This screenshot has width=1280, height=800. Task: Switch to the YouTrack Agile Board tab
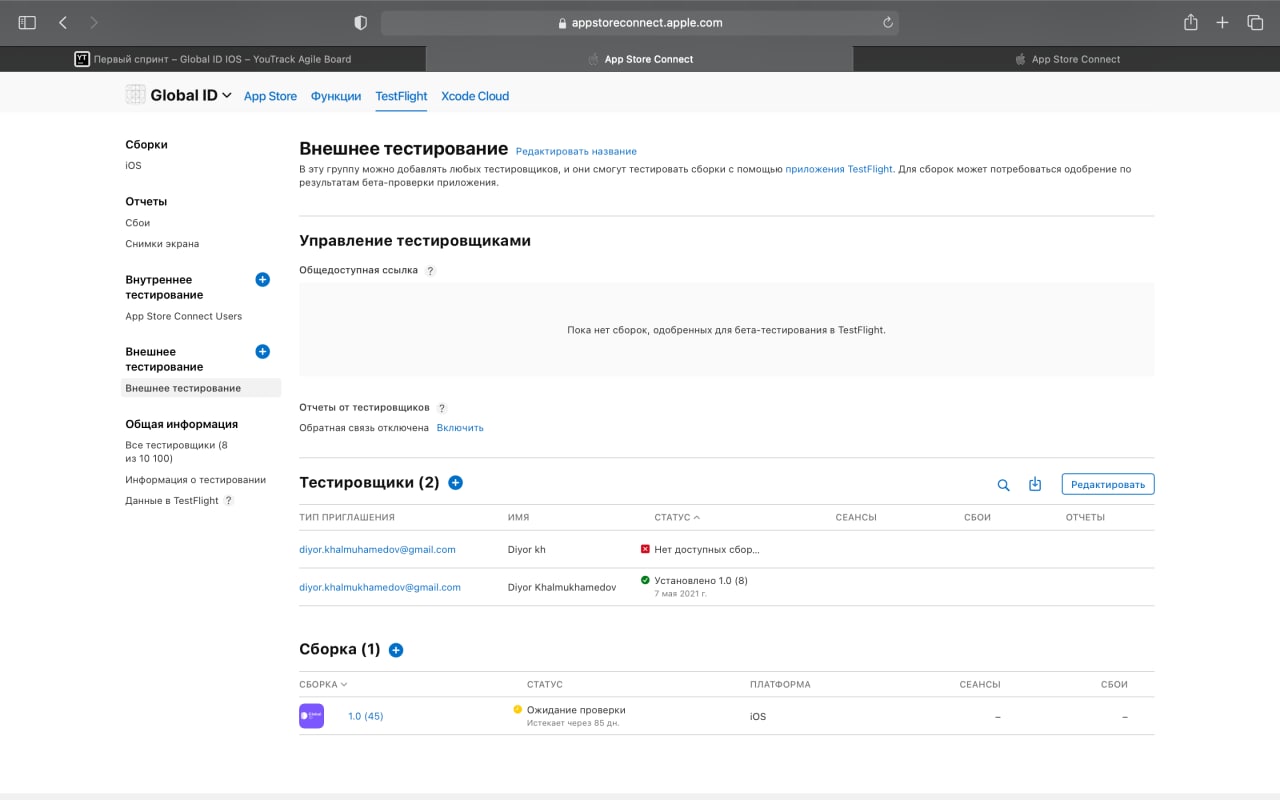point(213,59)
